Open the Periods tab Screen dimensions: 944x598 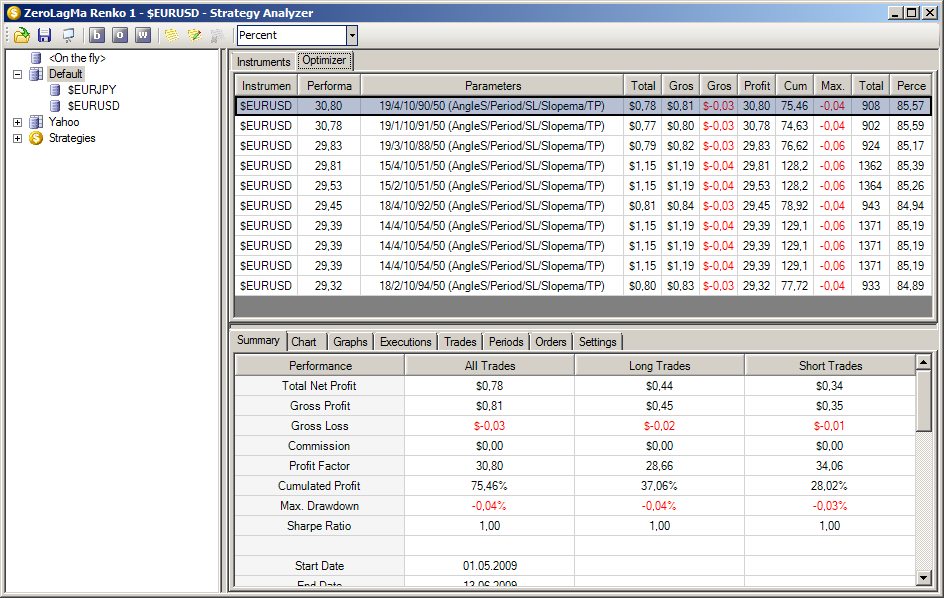tap(506, 342)
